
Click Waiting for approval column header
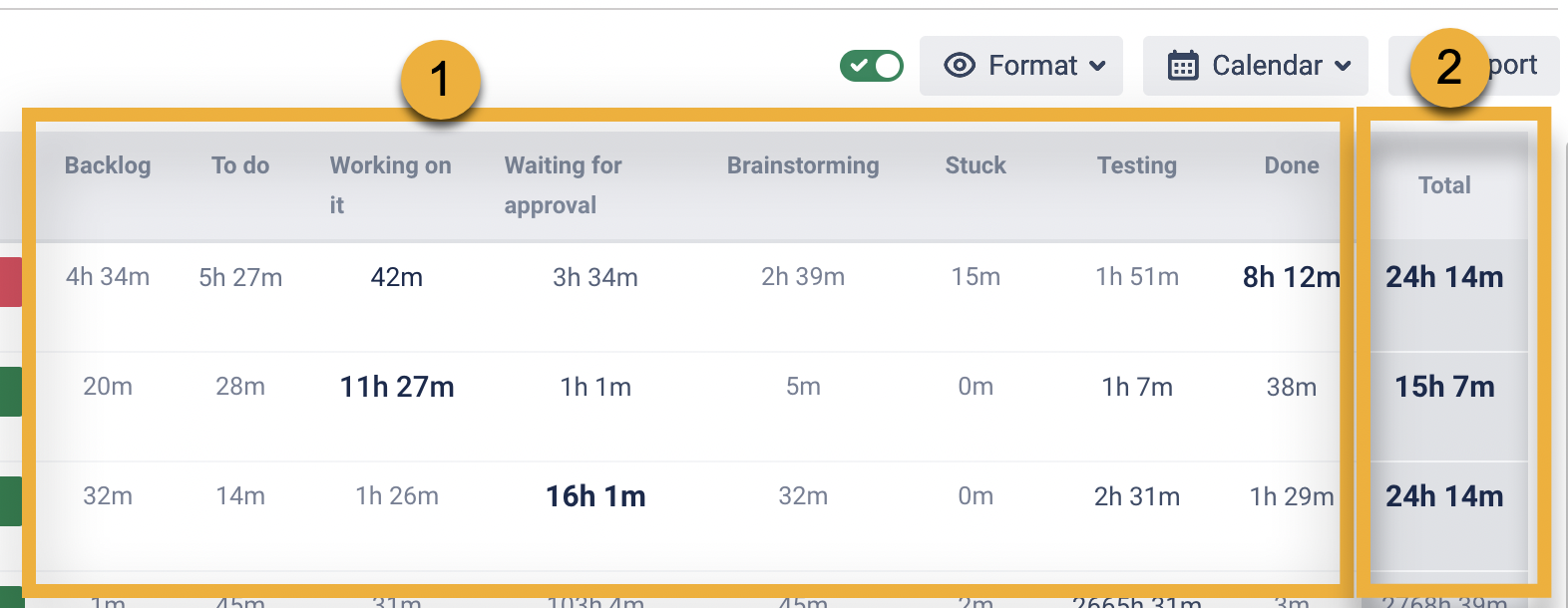pos(563,184)
